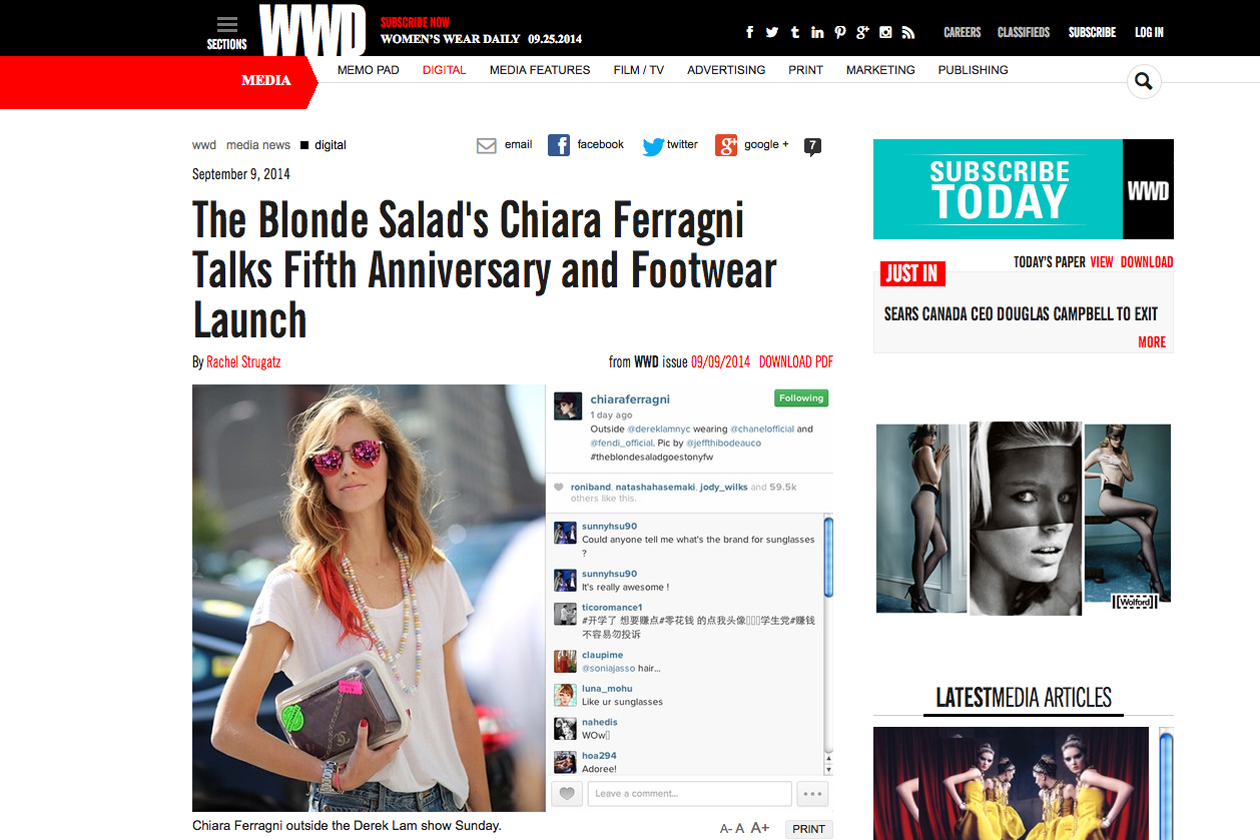The image size is (1260, 840).
Task: Click the wwd breadcrumb link
Action: [x=204, y=145]
